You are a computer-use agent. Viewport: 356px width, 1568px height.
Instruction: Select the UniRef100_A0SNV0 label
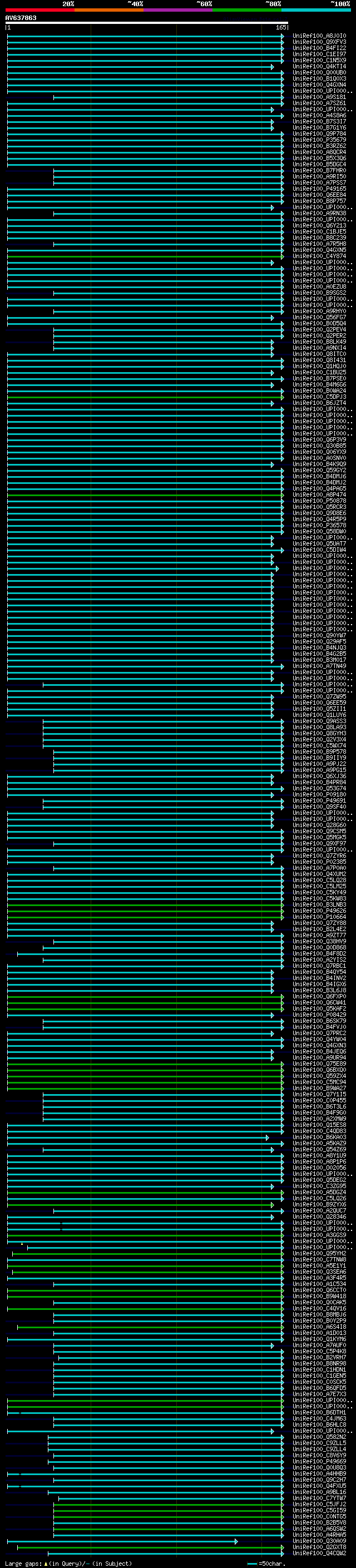(x=319, y=458)
